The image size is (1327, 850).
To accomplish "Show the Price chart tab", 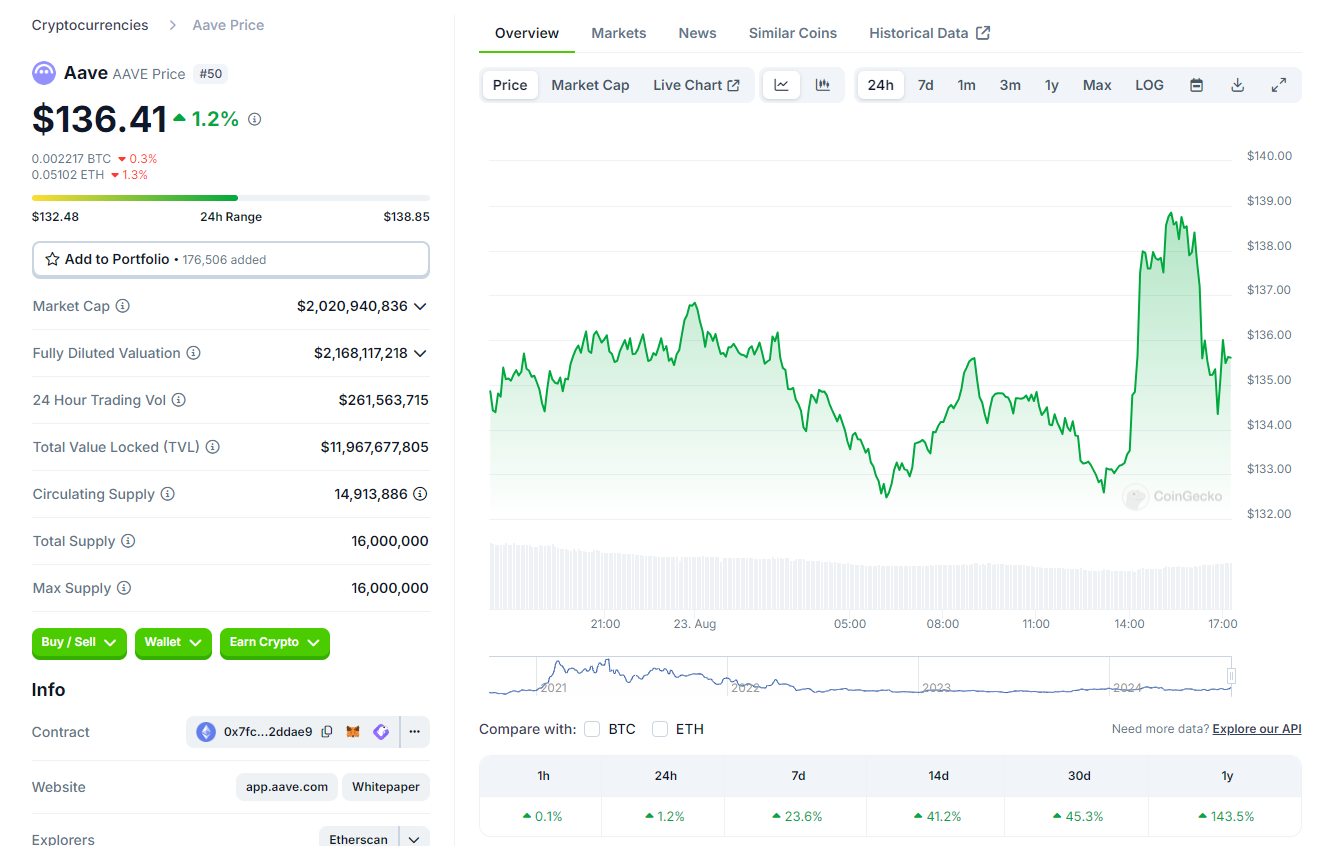I will coord(510,85).
